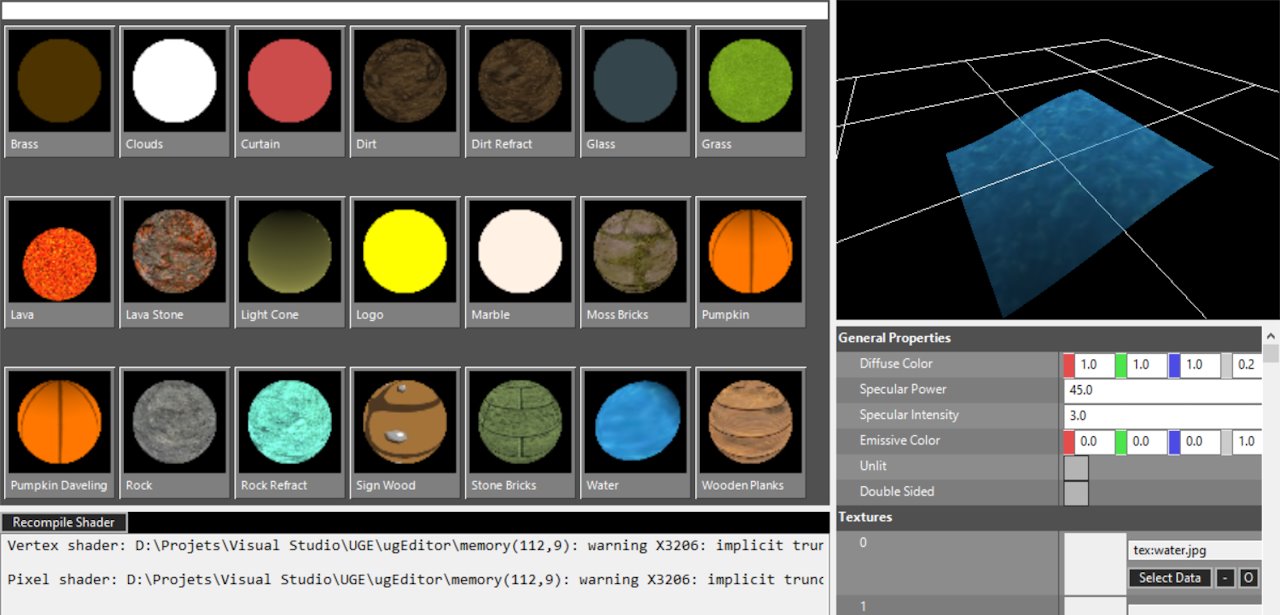Select the Wooden Planks material

pyautogui.click(x=751, y=433)
